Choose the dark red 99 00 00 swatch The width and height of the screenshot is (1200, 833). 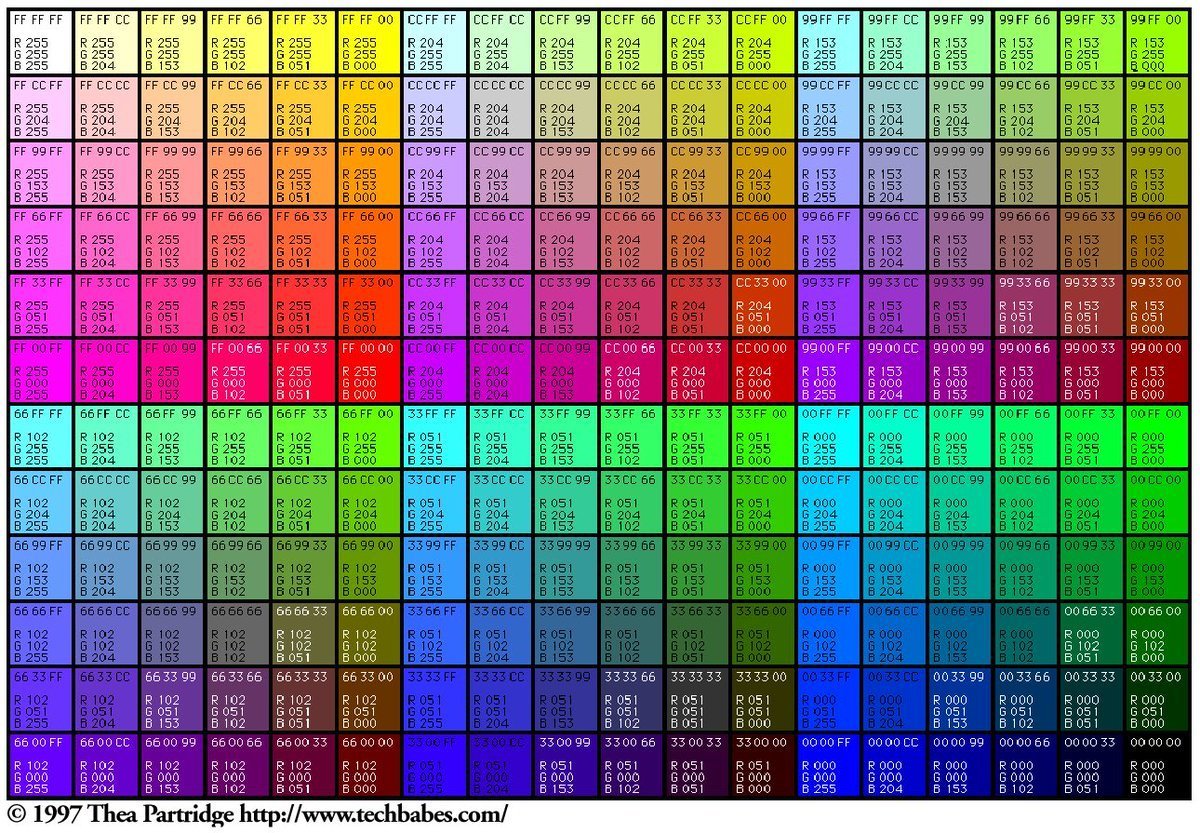[1156, 369]
